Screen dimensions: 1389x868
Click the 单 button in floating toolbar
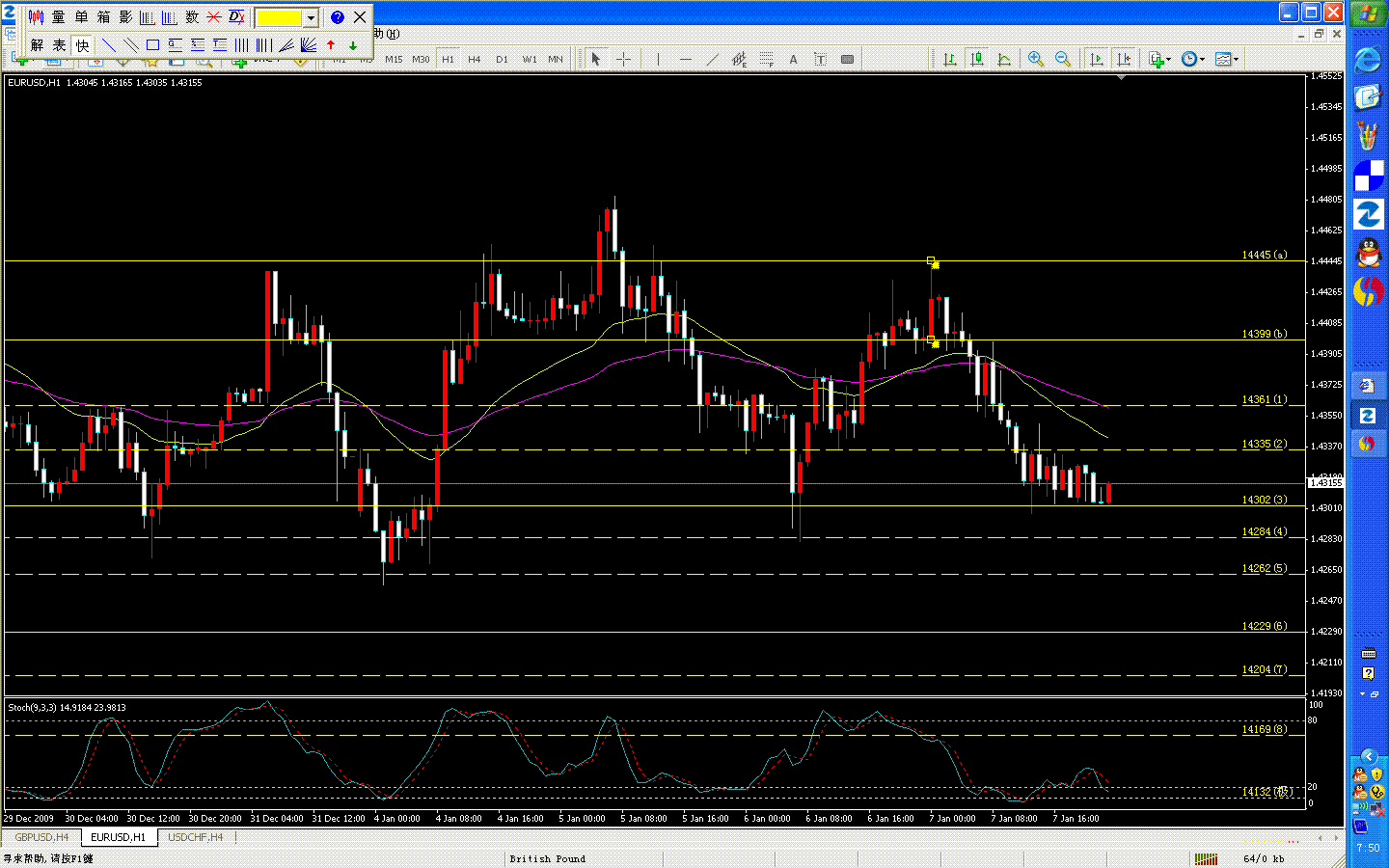[81, 17]
